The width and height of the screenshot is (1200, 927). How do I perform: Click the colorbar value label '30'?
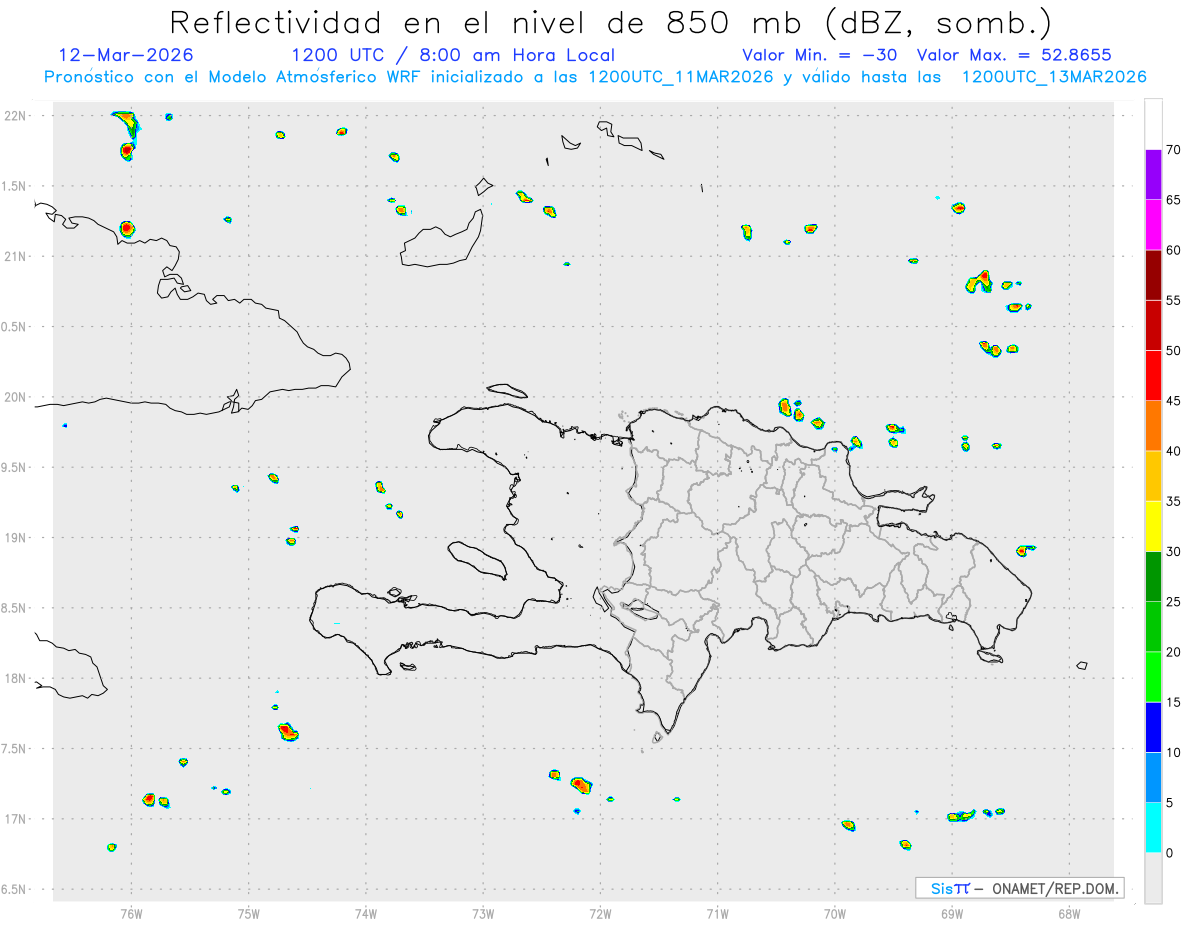[1173, 552]
